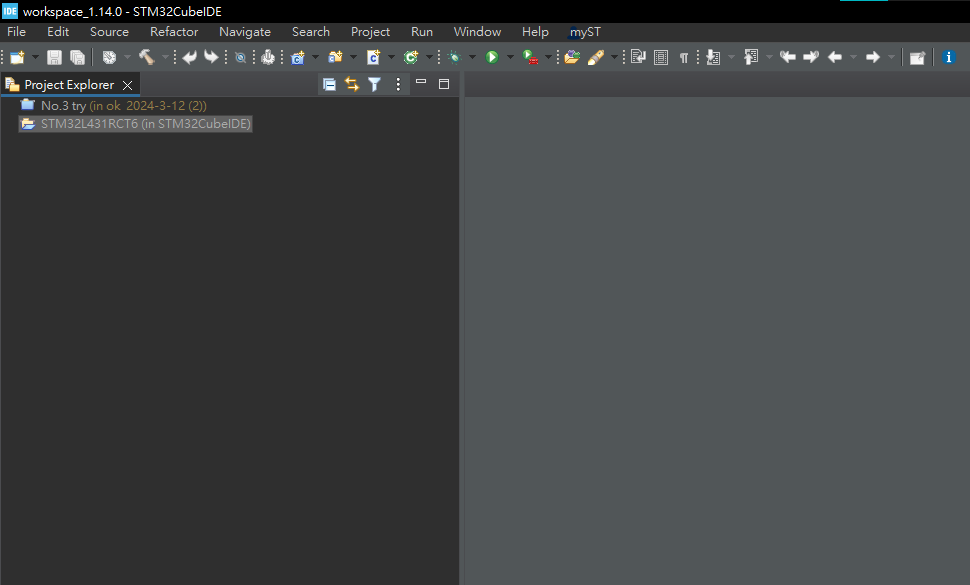Open the Help menu
The image size is (970, 585).
535,32
